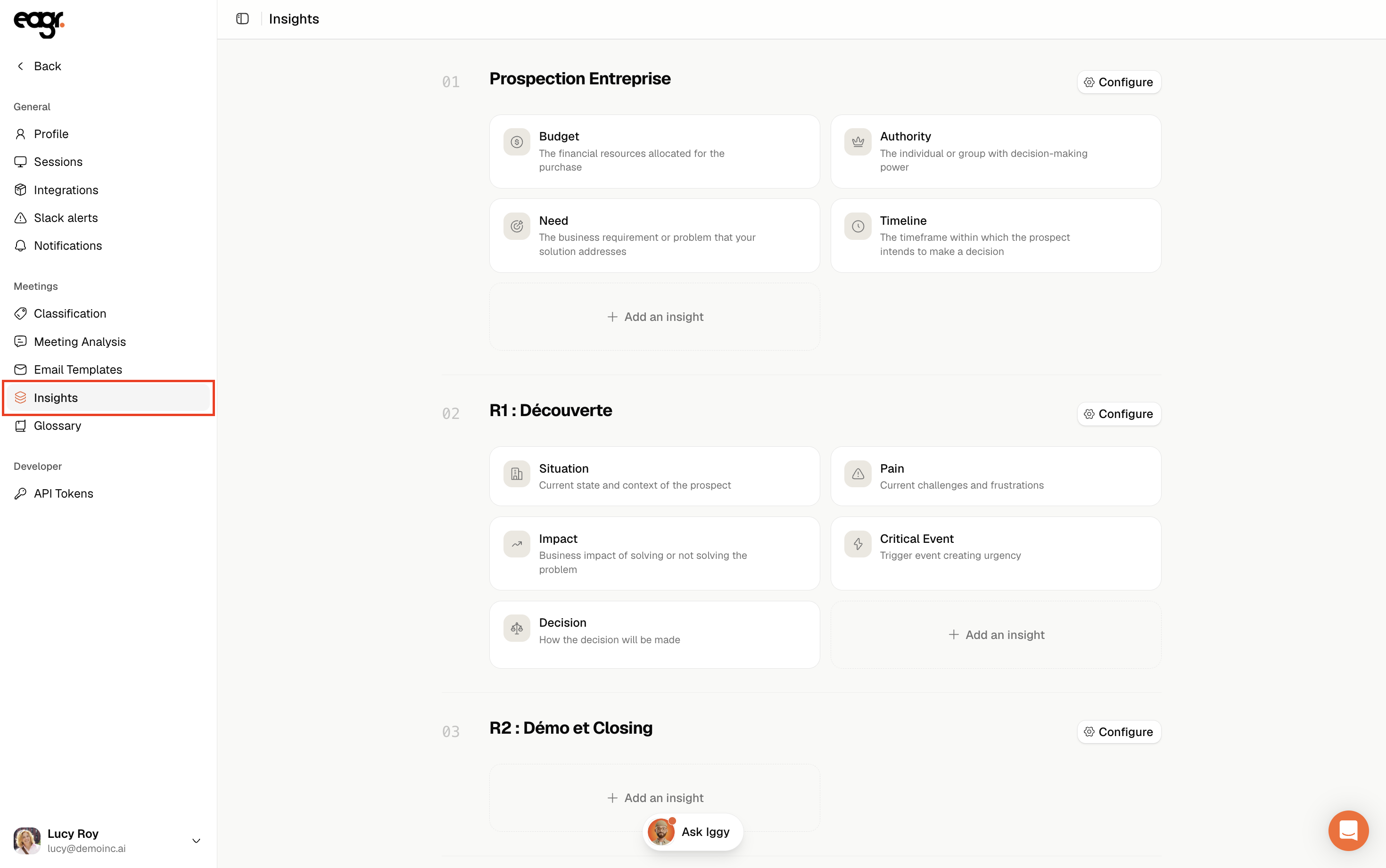
Task: Click the Notifications bell icon
Action: (21, 246)
